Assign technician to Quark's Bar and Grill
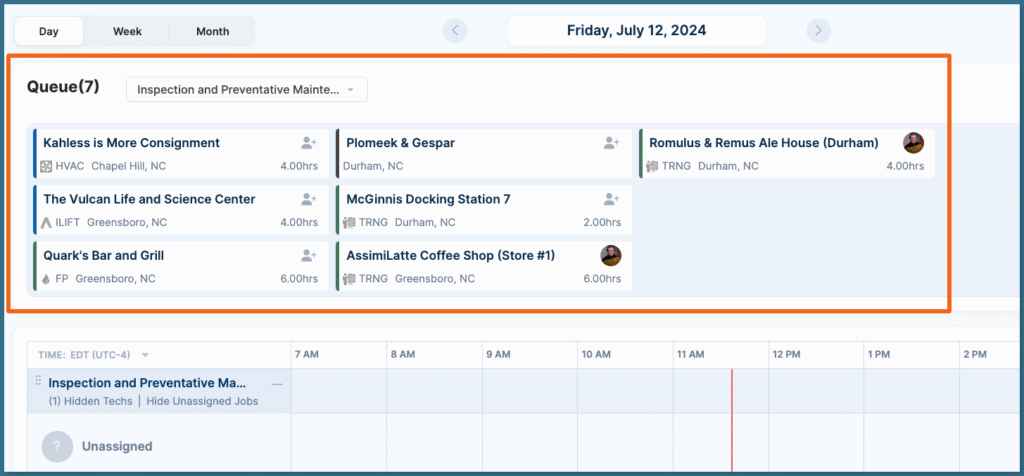Screen dimensions: 1024x476 click(x=309, y=255)
